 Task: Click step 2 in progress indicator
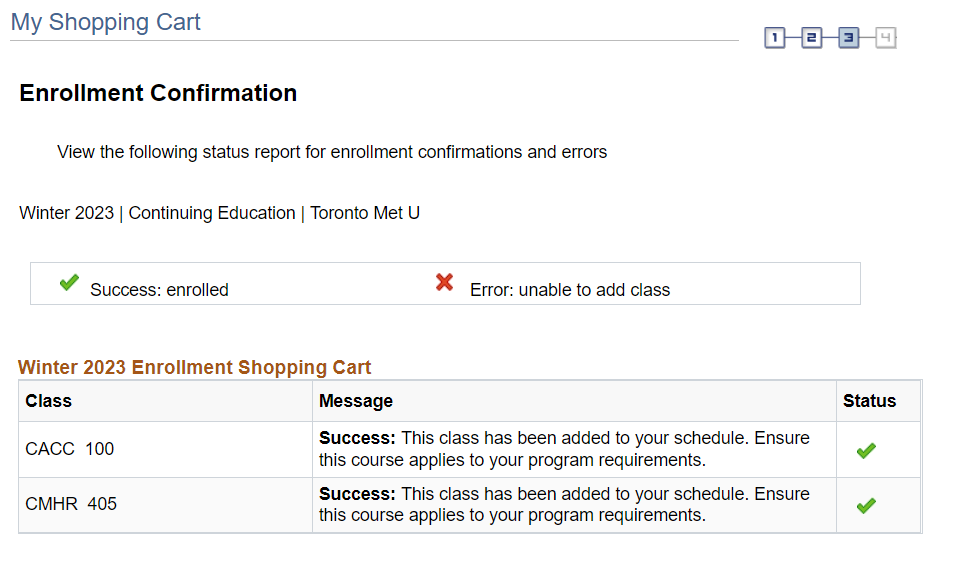pyautogui.click(x=811, y=38)
